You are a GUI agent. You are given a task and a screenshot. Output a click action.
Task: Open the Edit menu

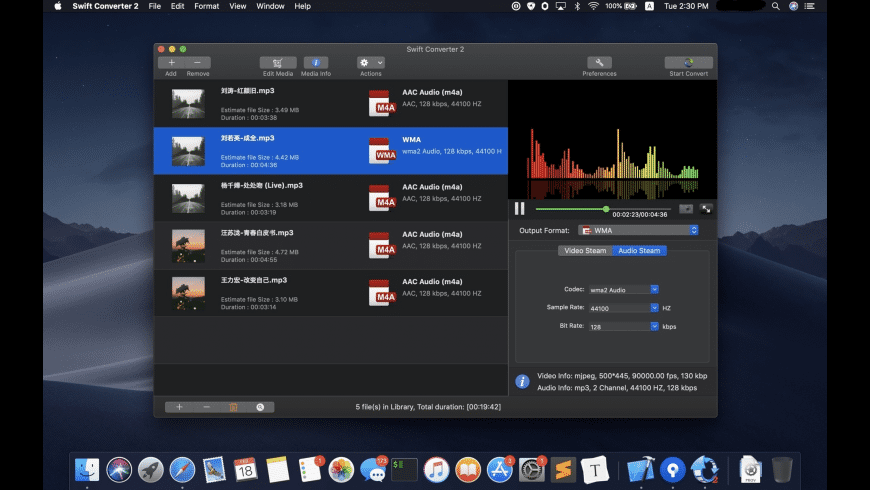(178, 6)
